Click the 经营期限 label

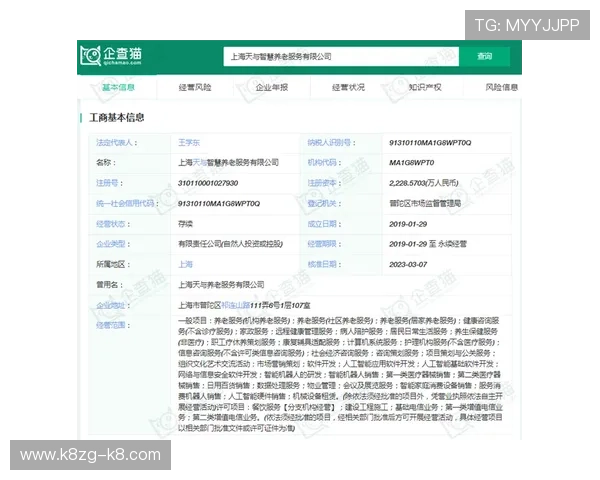tap(324, 244)
